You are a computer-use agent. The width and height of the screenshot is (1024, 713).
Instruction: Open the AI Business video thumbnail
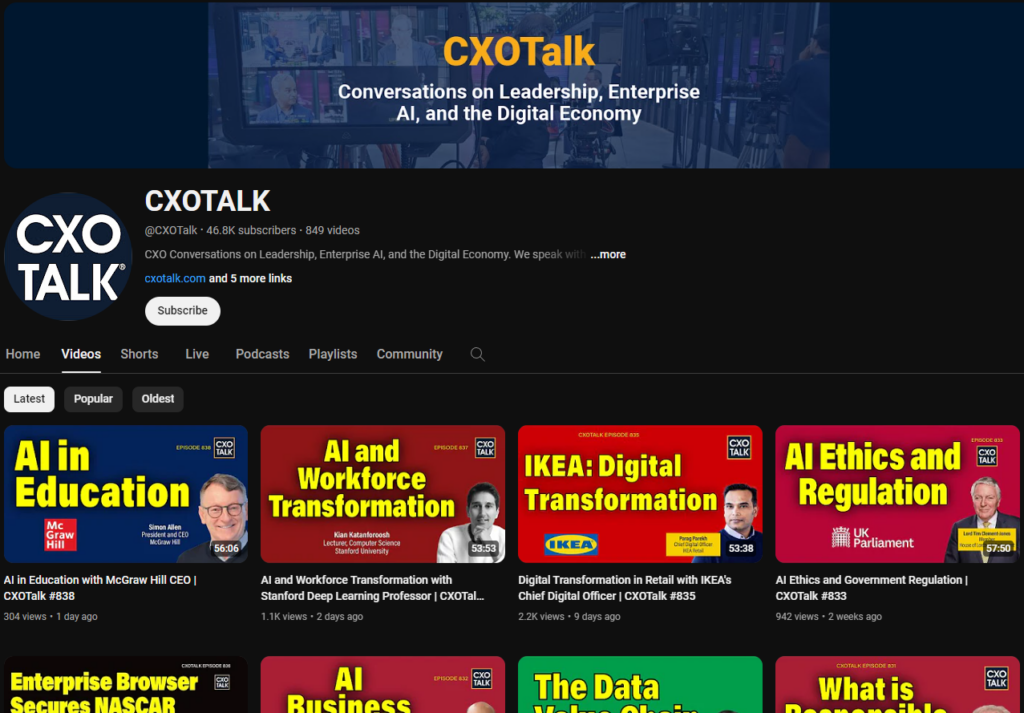[x=383, y=685]
